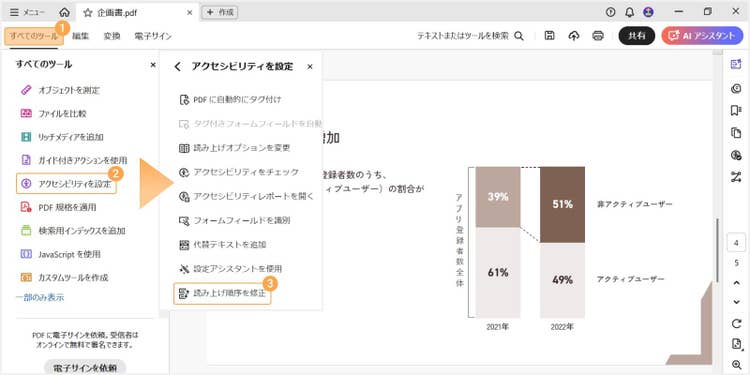This screenshot has height=375, width=750.
Task: Click the rotate view icon
Action: [736, 324]
